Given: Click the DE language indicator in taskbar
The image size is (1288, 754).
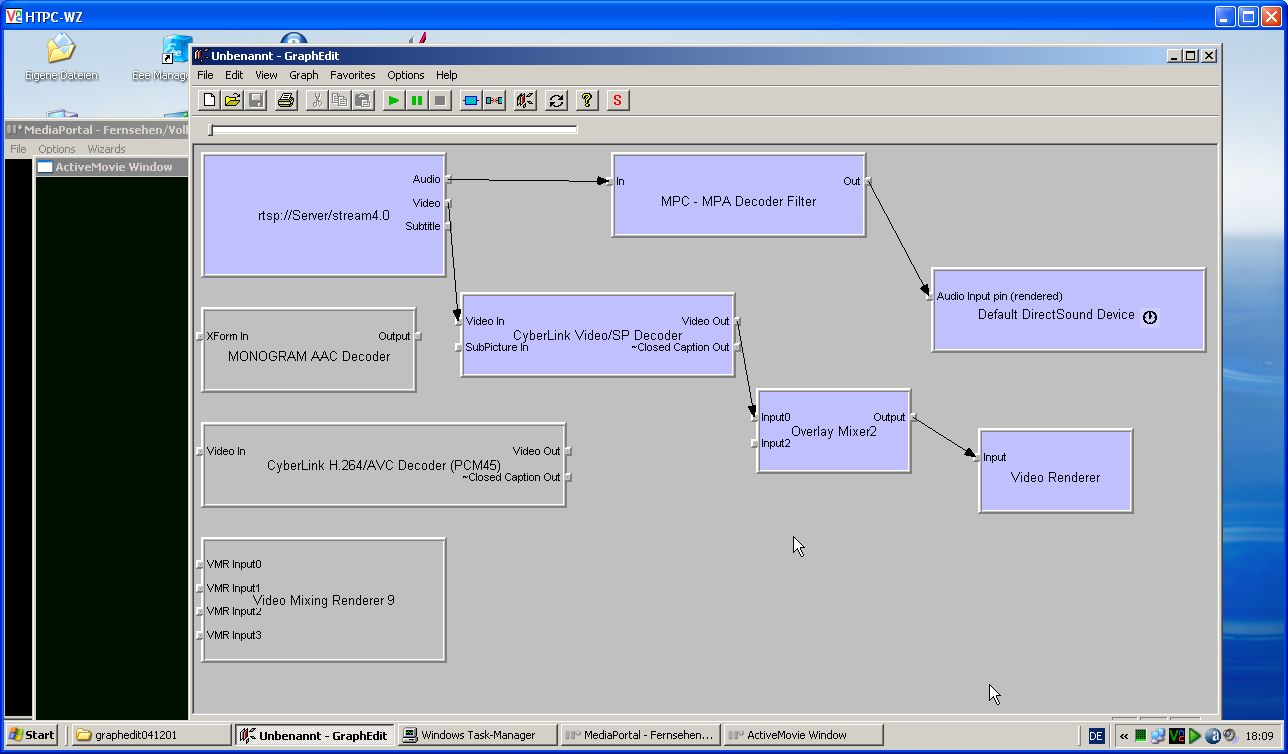Looking at the screenshot, I should [x=1096, y=736].
